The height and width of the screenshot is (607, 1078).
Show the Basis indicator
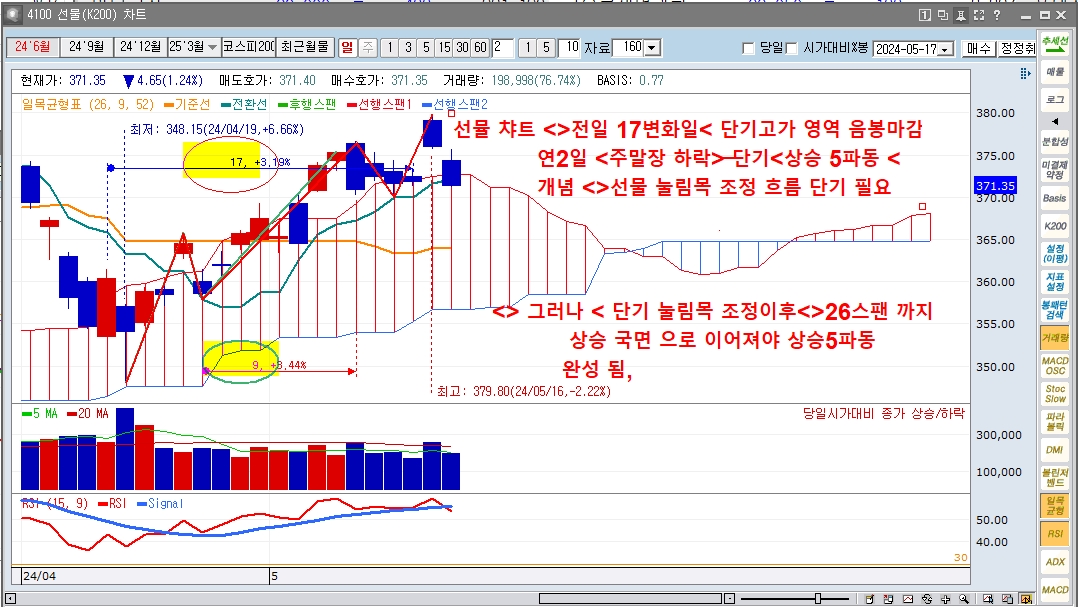[x=1055, y=198]
